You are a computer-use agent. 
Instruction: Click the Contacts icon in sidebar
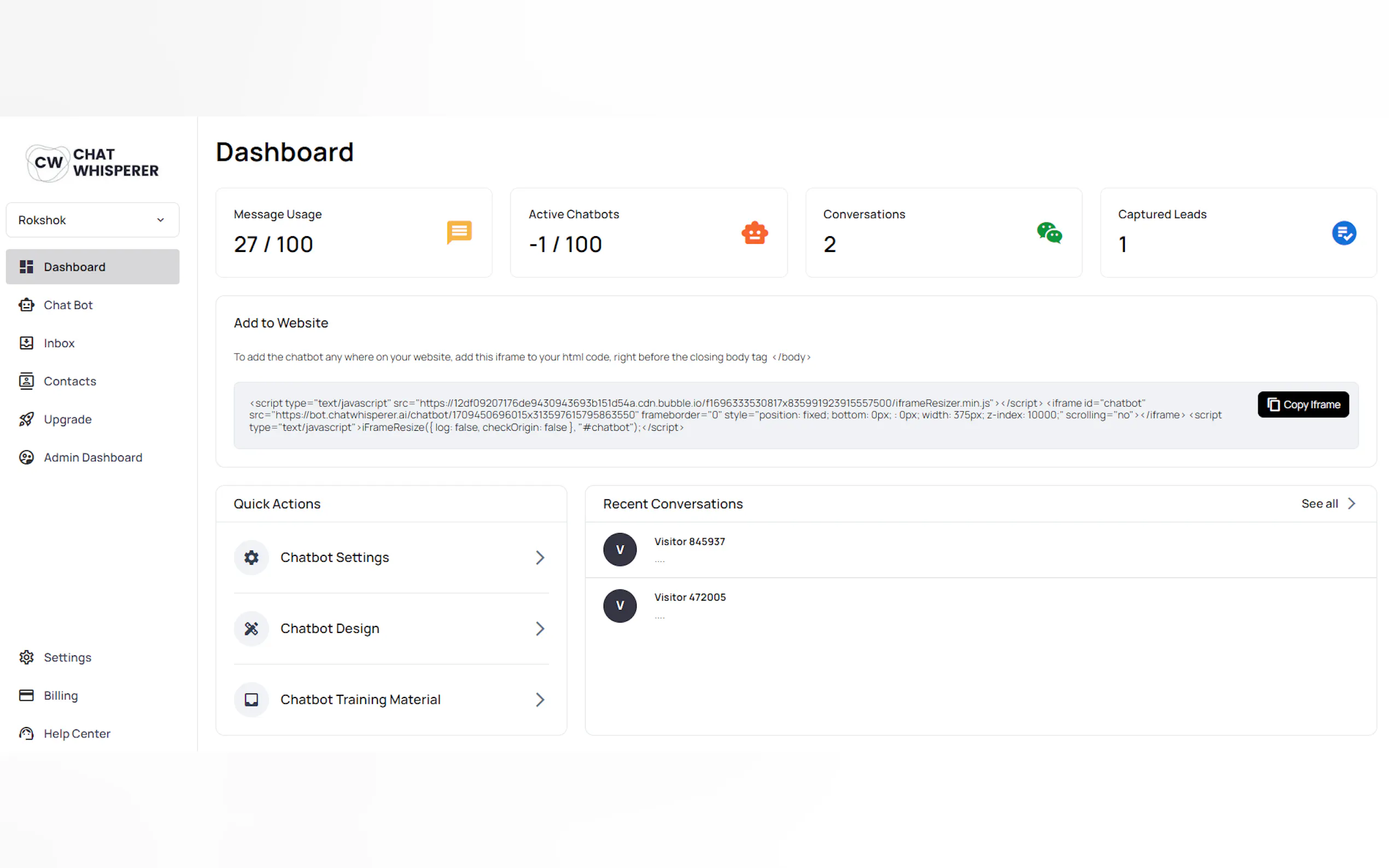pos(26,381)
